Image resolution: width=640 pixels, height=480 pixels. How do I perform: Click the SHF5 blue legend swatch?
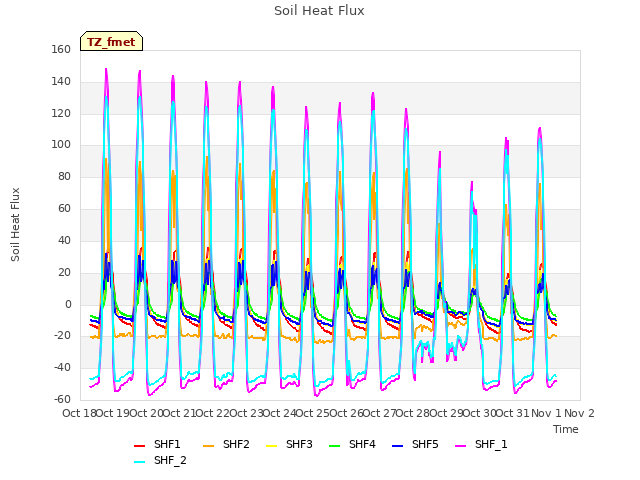point(398,446)
